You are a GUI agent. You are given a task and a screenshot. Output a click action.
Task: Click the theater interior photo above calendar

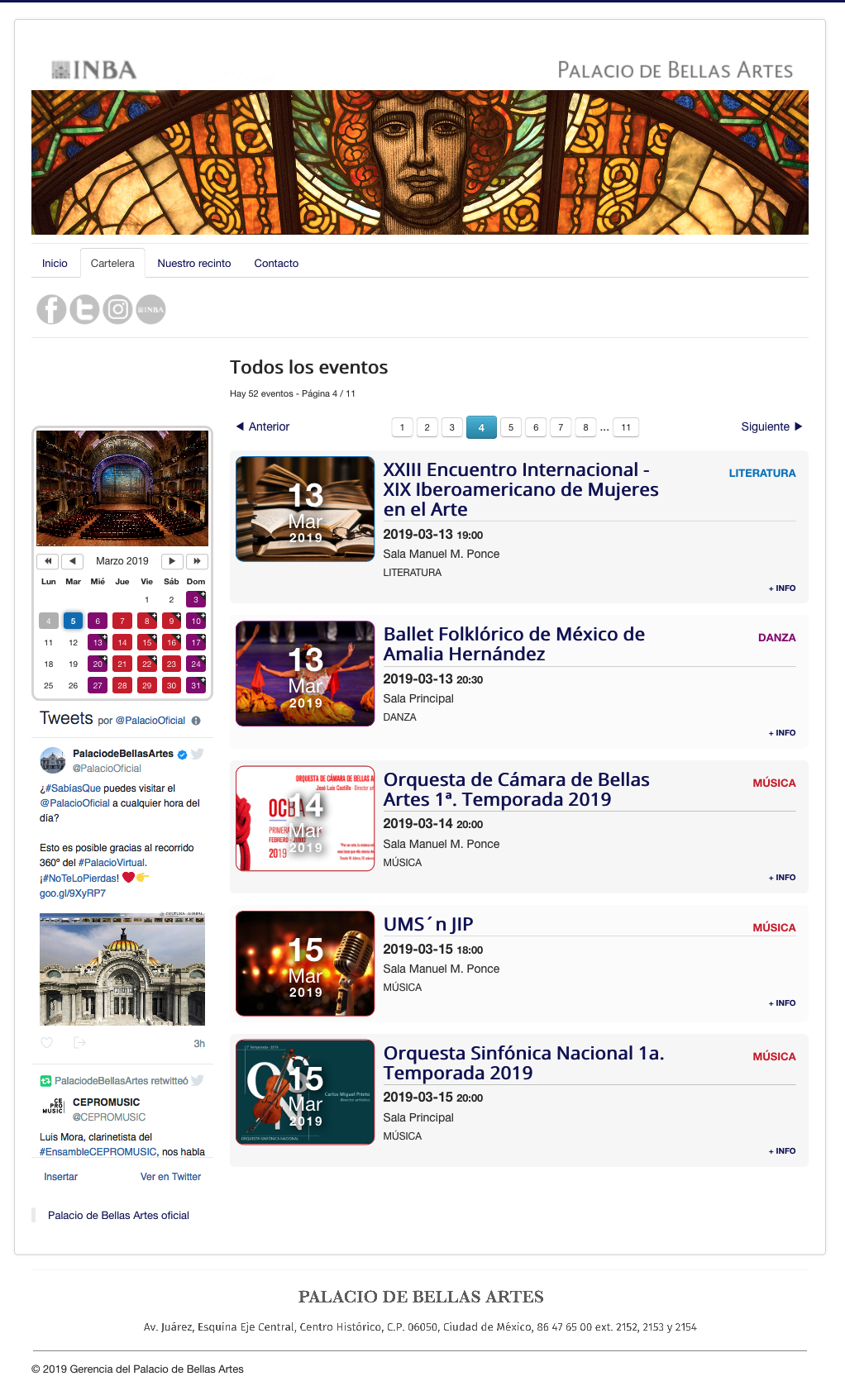click(x=122, y=488)
